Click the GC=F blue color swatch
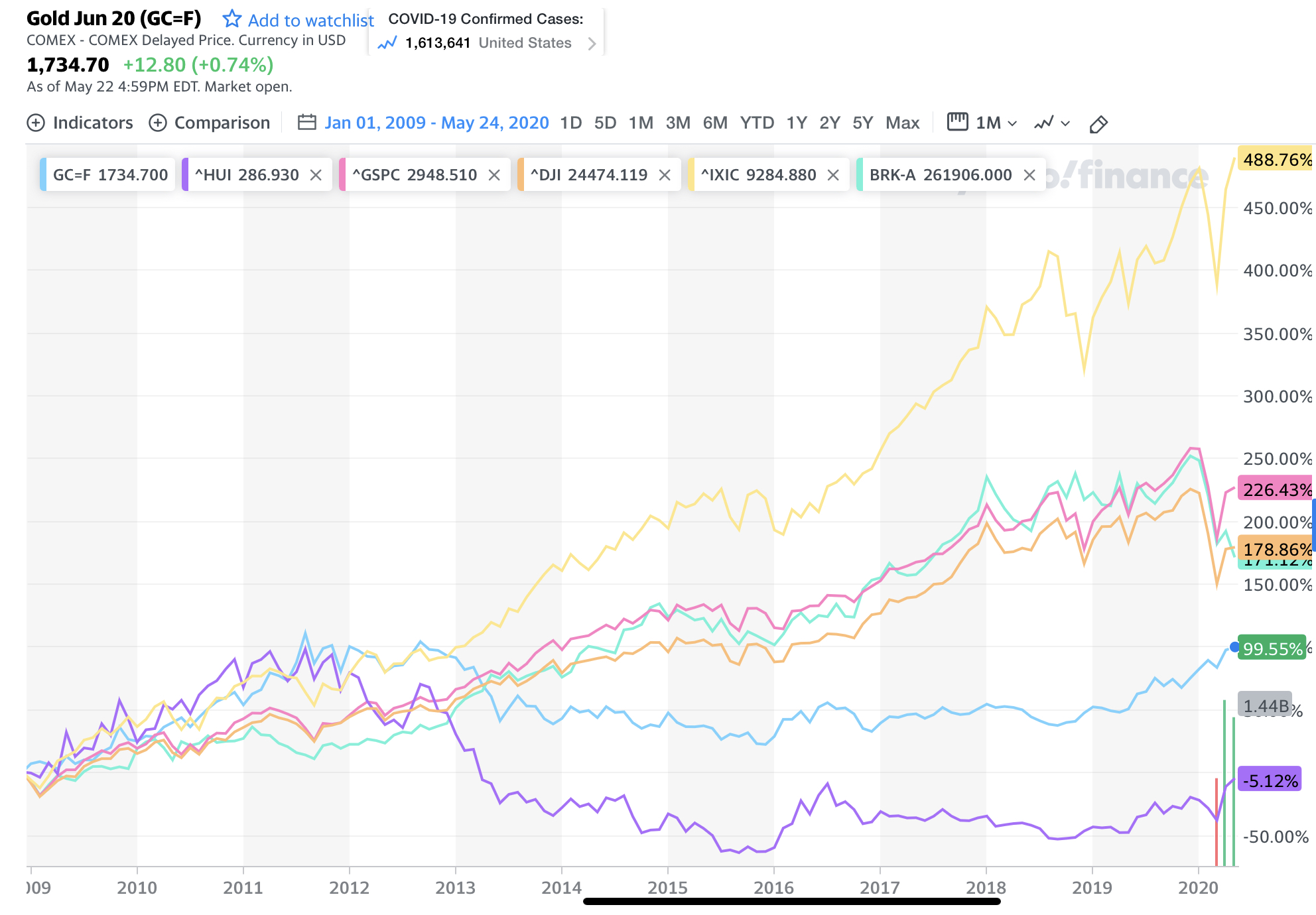This screenshot has height=915, width=1316. pyautogui.click(x=43, y=175)
